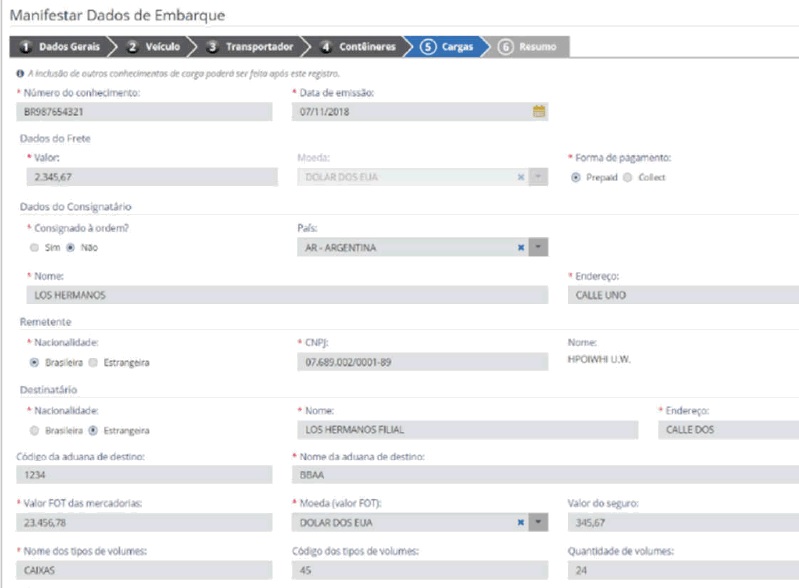Jump to the Contêineres step
This screenshot has height=588, width=799.
point(358,47)
